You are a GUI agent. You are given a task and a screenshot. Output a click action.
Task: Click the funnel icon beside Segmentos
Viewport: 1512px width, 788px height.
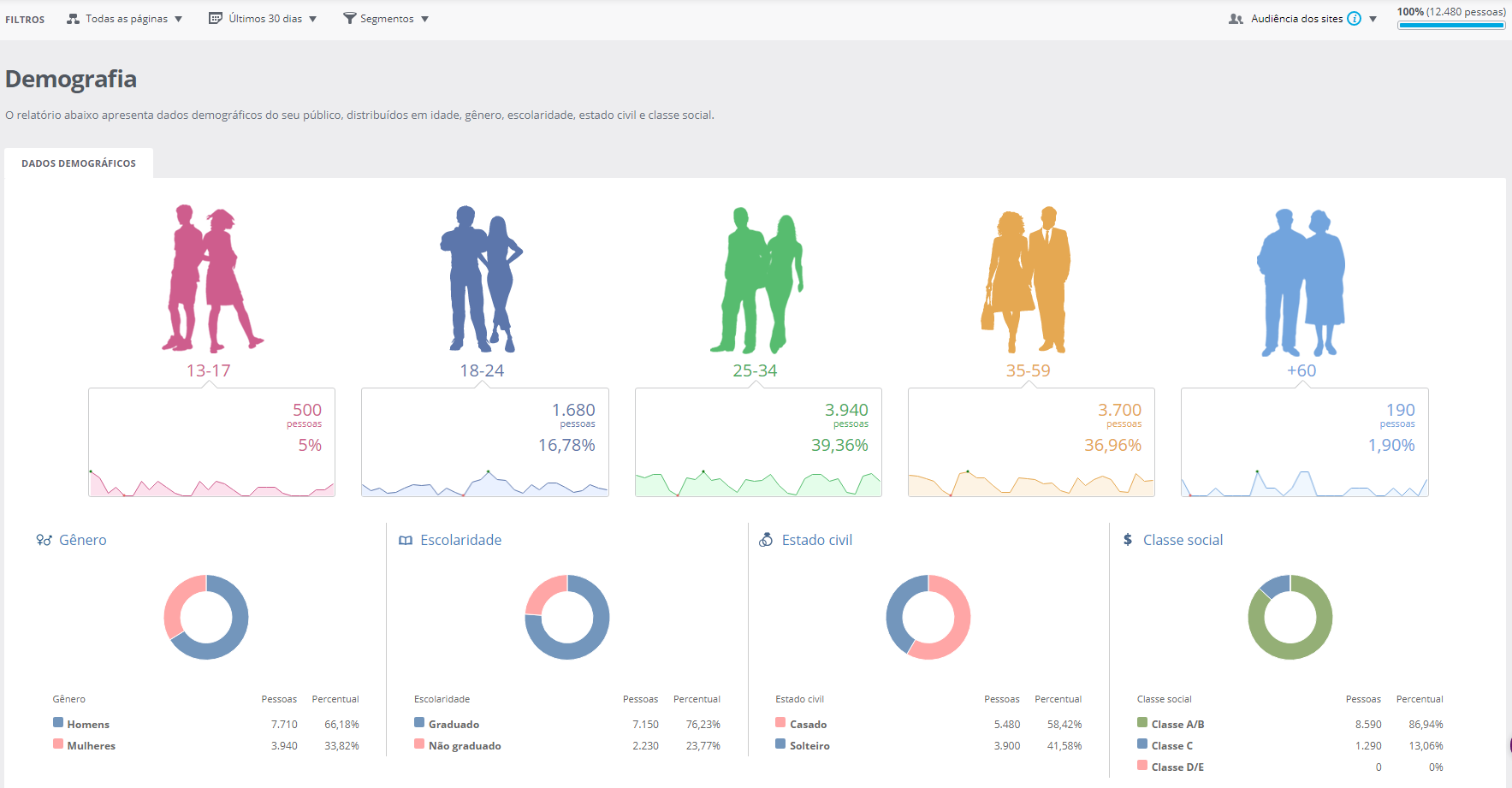pos(349,18)
